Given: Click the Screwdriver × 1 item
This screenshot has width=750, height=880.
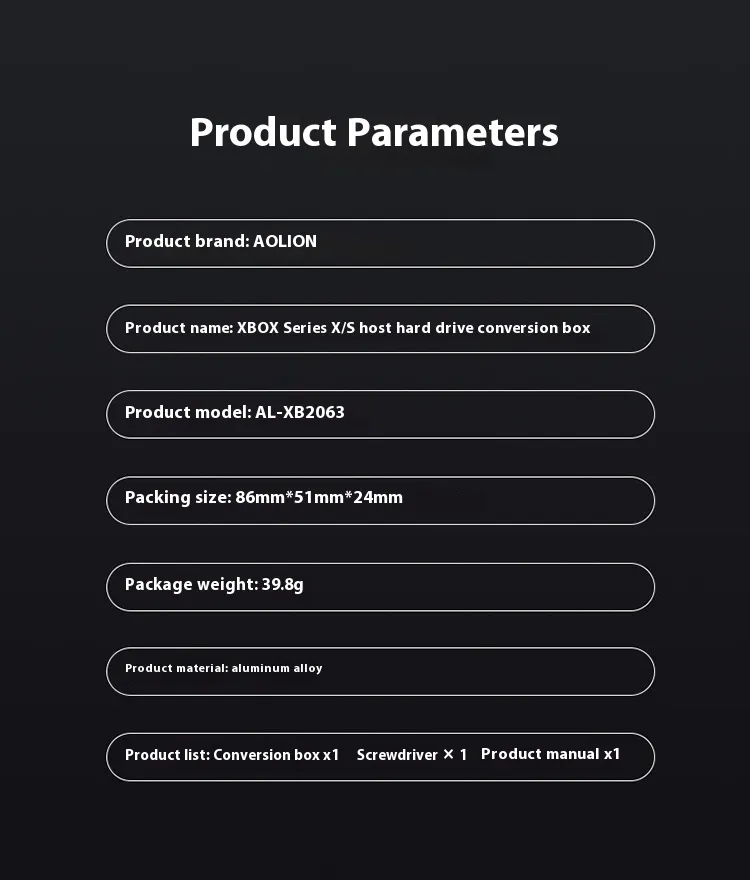Looking at the screenshot, I should point(412,755).
